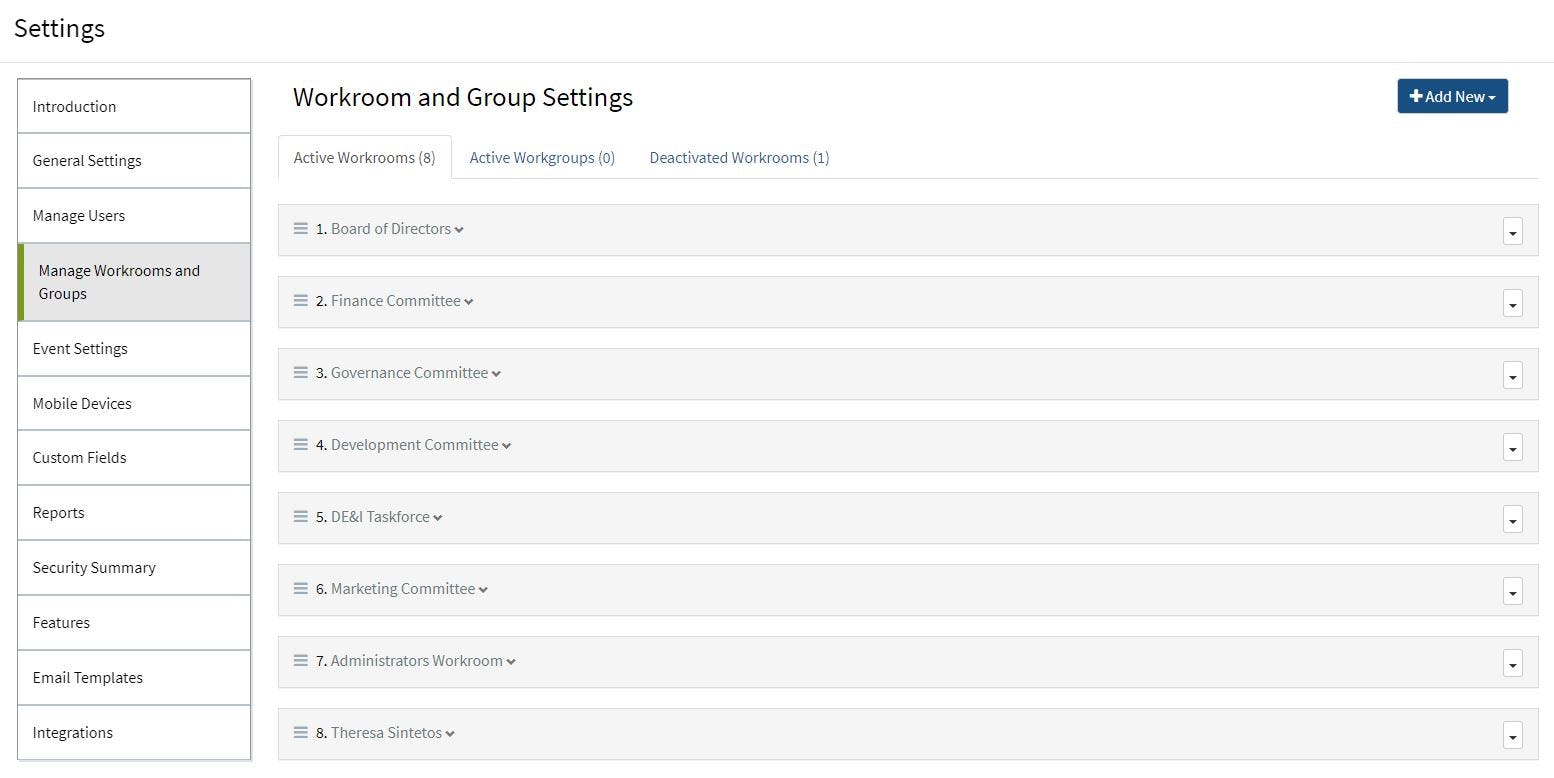Click drag handle icon for DE&I Taskforce
The width and height of the screenshot is (1554, 778).
300,516
